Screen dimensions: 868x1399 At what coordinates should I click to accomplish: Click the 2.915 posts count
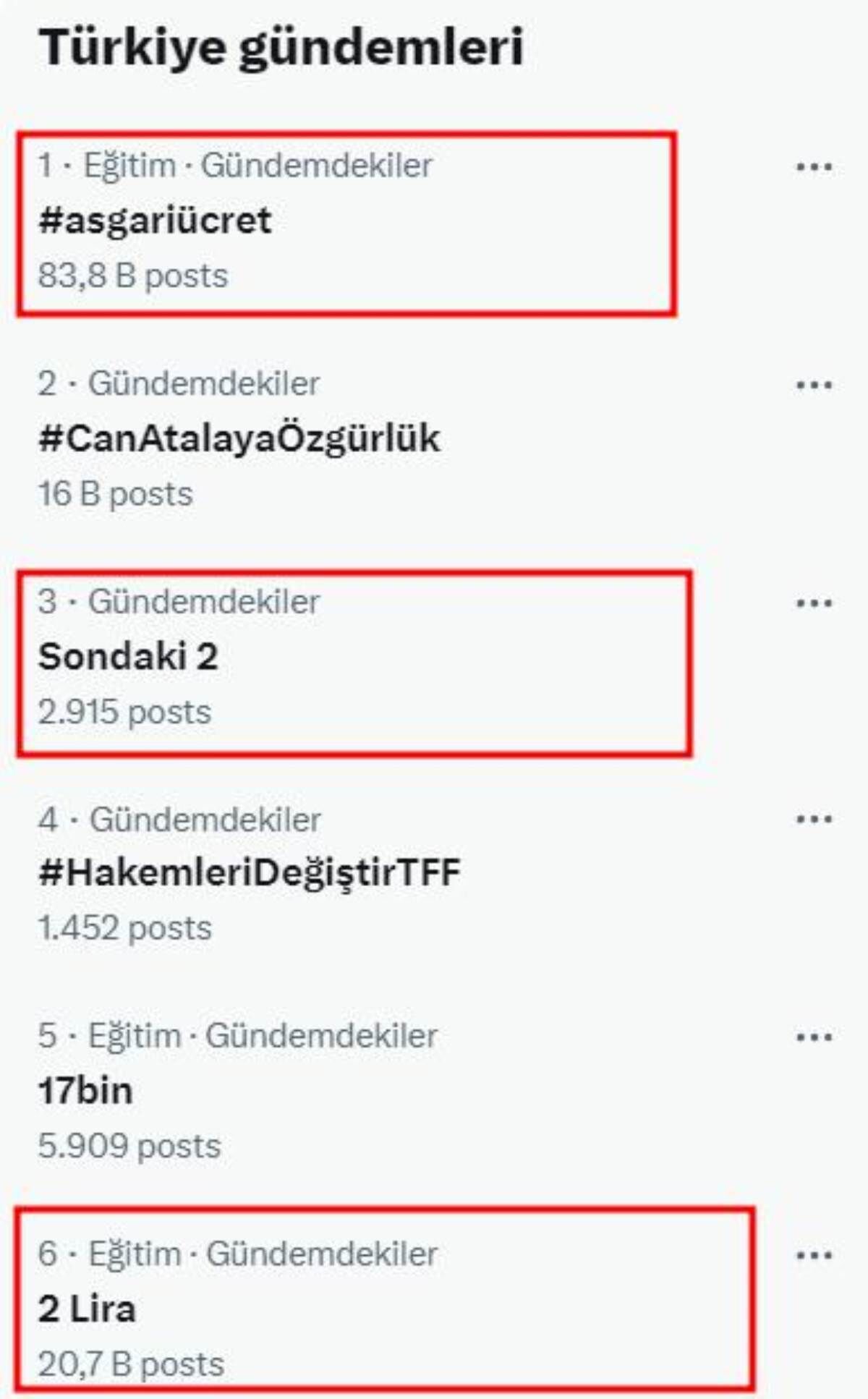pyautogui.click(x=124, y=713)
